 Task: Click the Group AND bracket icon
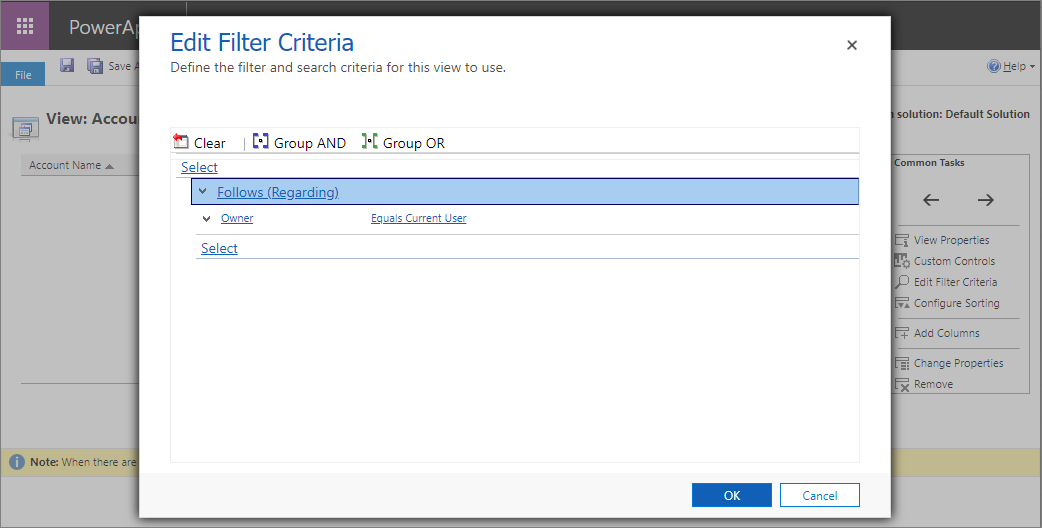(x=260, y=141)
